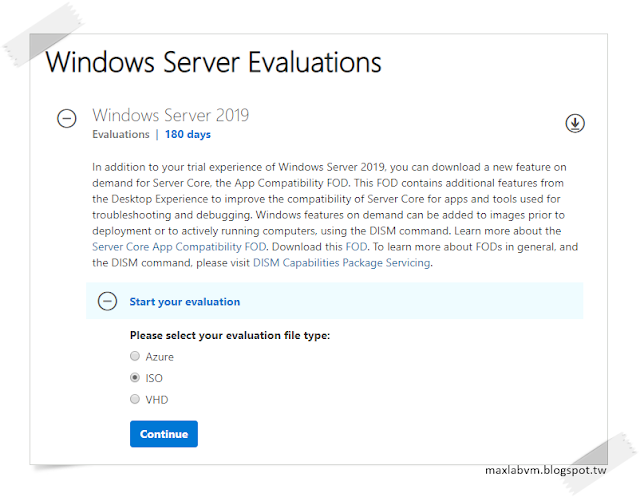The width and height of the screenshot is (640, 497).
Task: Collapse the Windows Server 2019 section
Action: tap(67, 119)
